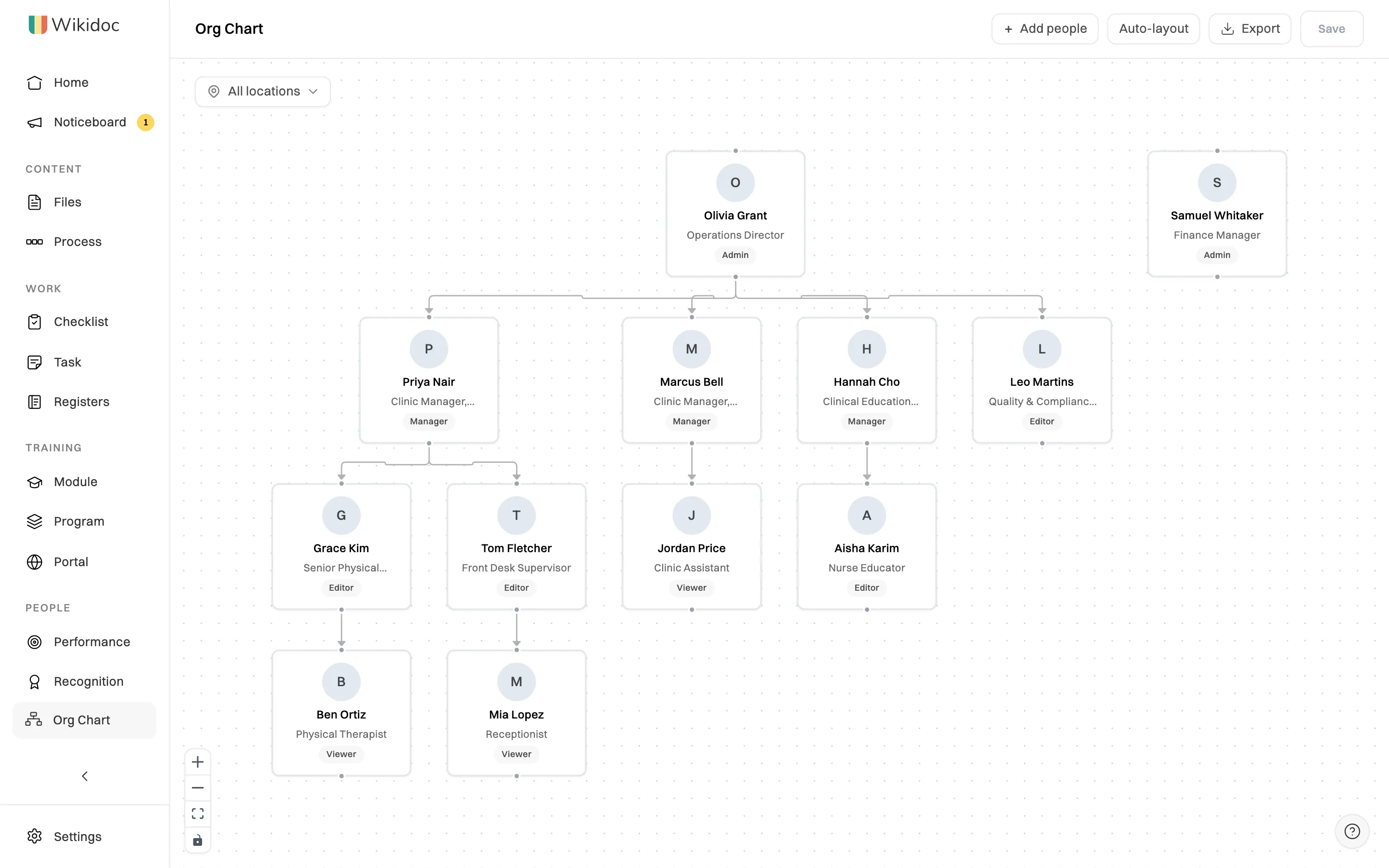This screenshot has width=1389, height=868.
Task: Toggle canvas interactivity lock
Action: click(x=197, y=840)
